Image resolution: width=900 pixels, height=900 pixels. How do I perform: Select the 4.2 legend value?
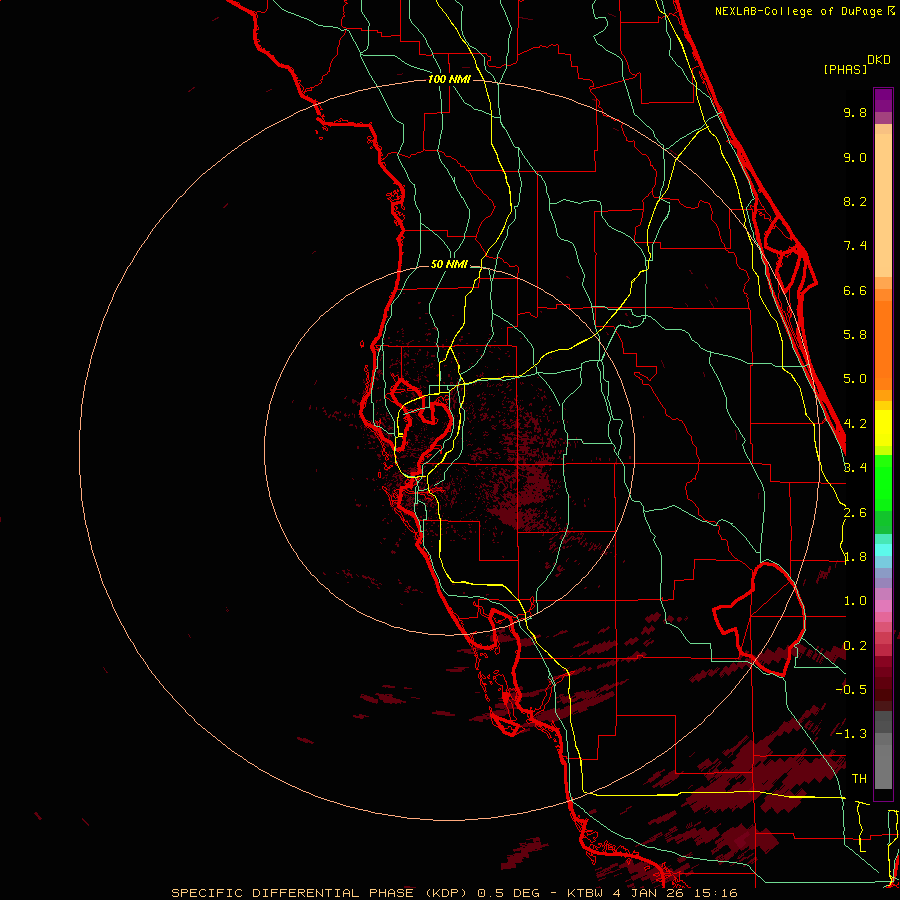point(855,424)
